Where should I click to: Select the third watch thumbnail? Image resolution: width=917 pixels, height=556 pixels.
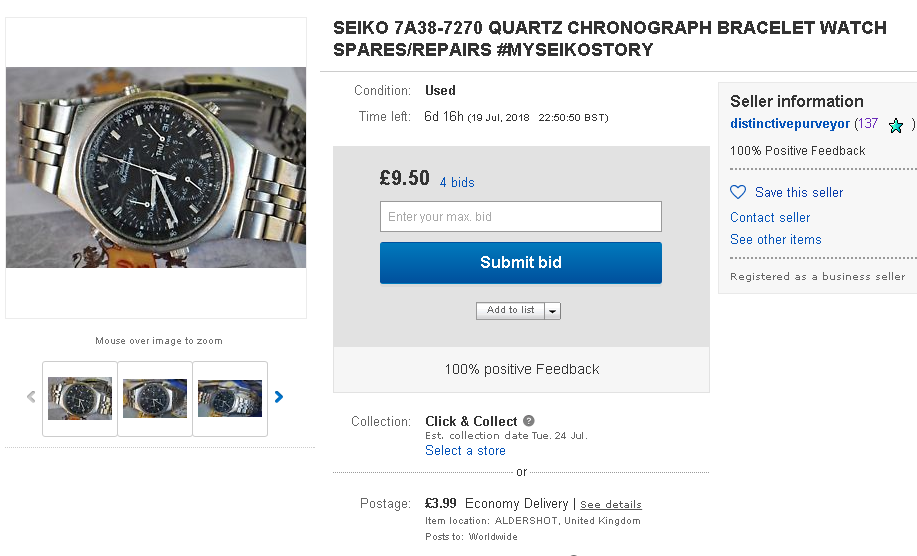tap(230, 398)
